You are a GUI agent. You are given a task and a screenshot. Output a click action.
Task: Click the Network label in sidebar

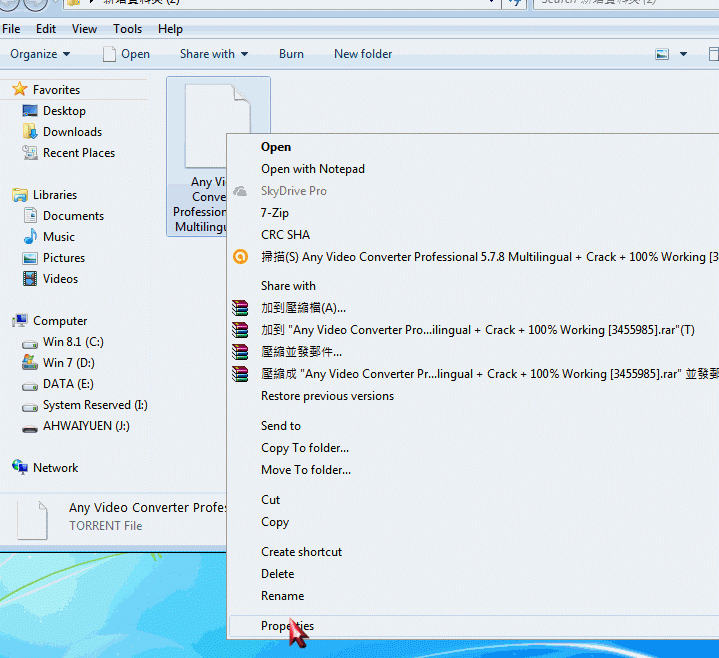pyautogui.click(x=55, y=468)
